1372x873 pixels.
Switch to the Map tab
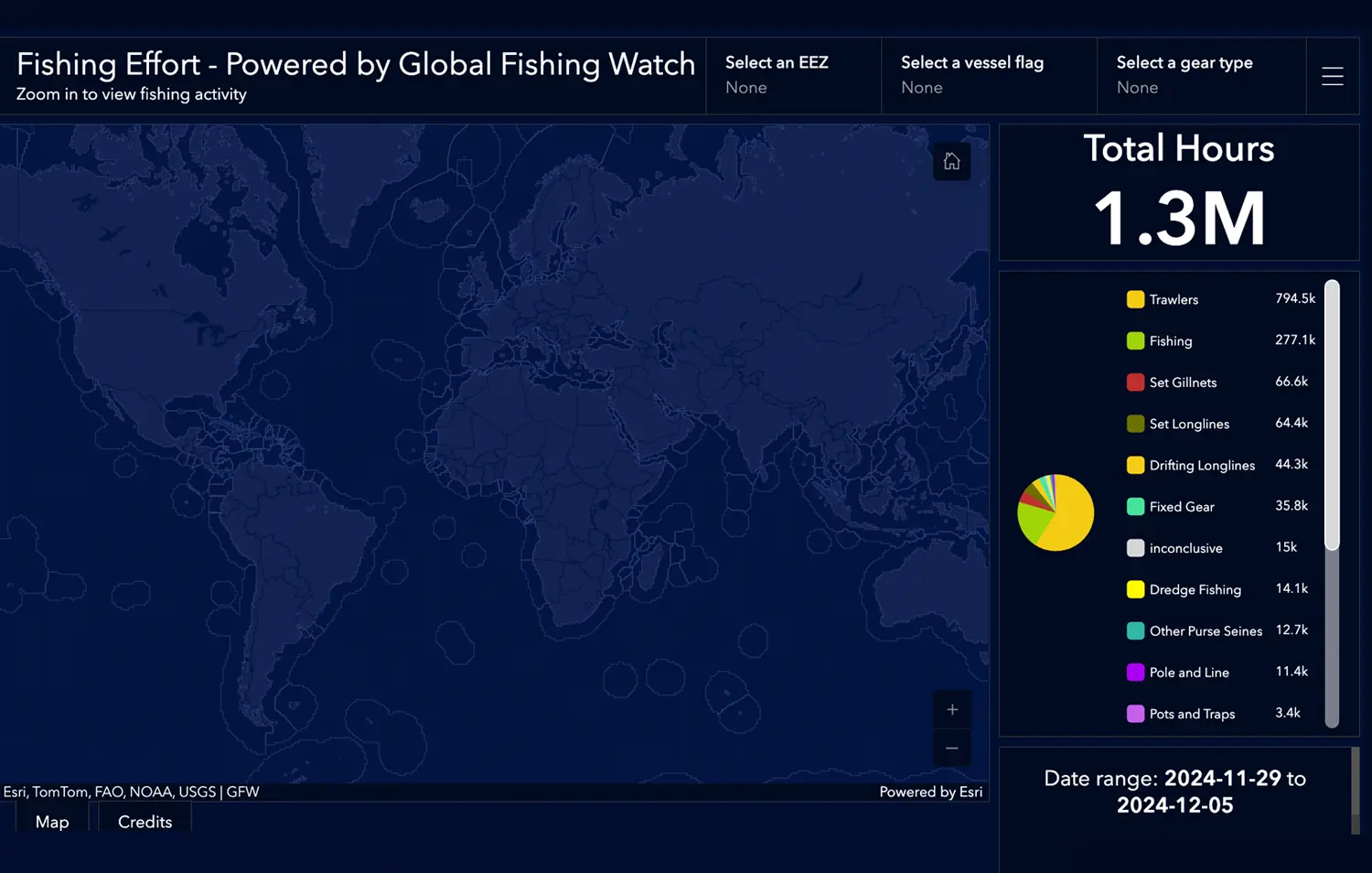pos(52,822)
